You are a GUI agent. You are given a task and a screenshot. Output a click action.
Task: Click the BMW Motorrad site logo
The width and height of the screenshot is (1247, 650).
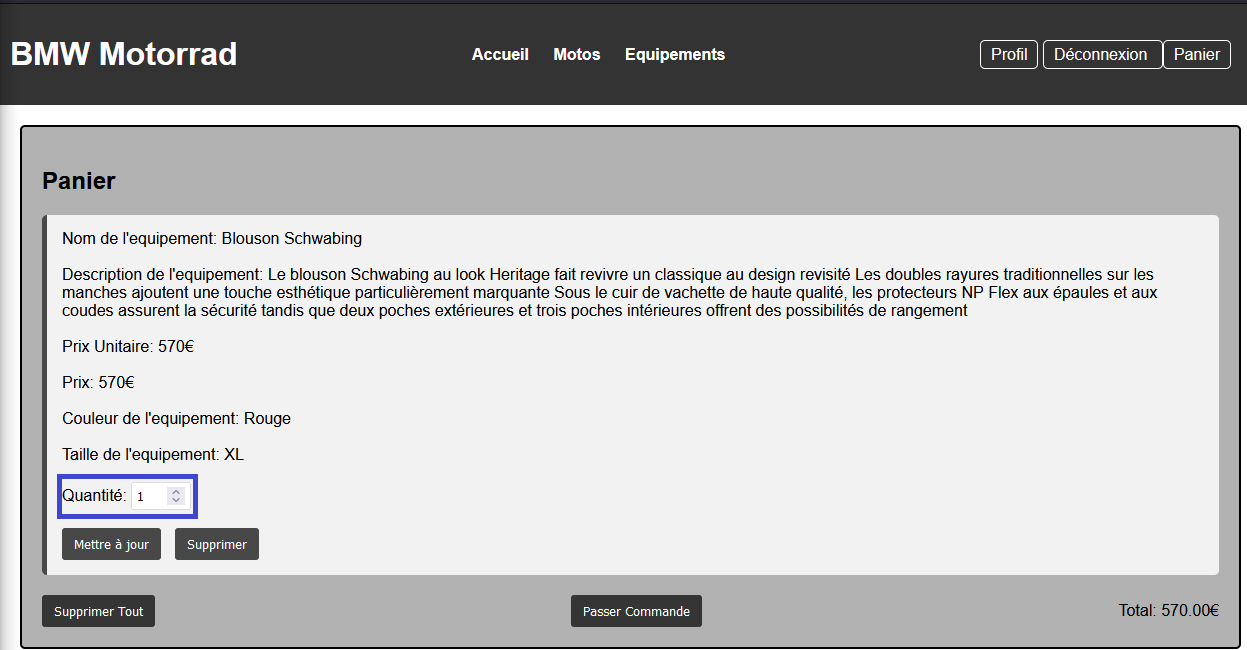click(124, 54)
